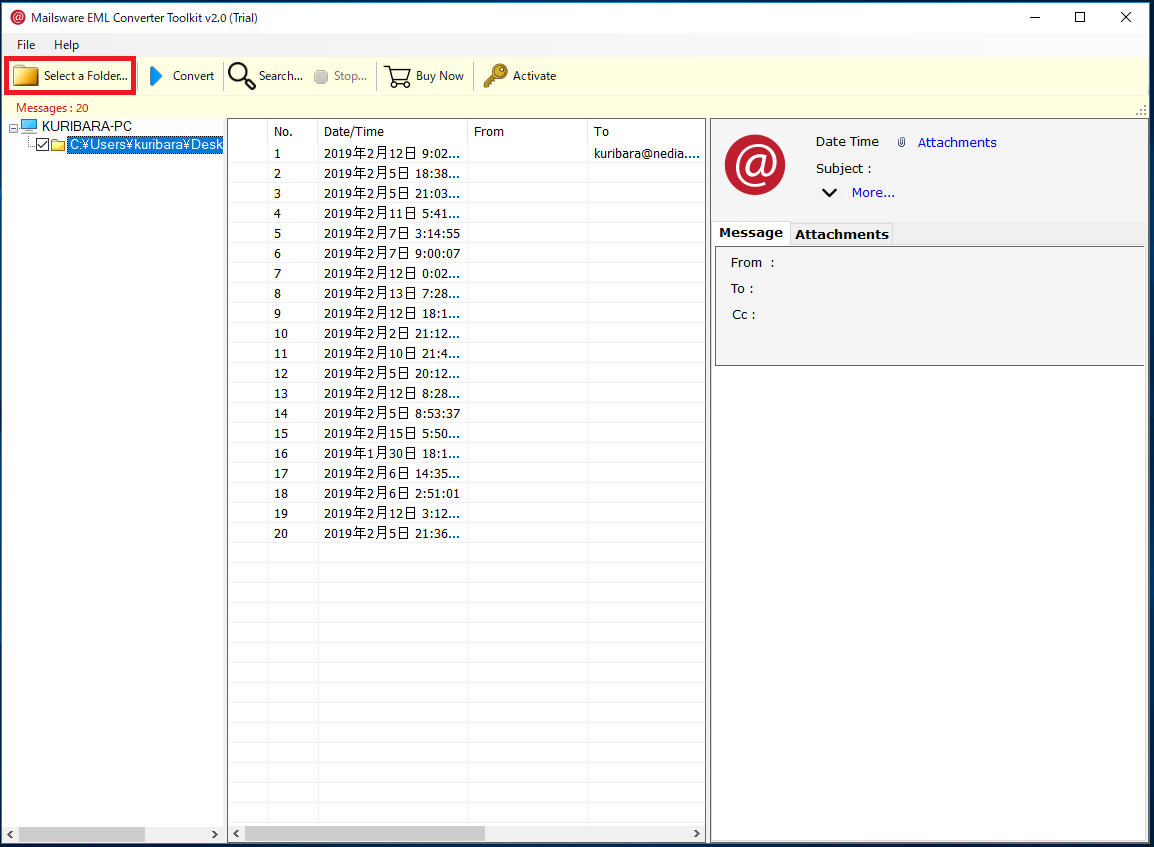This screenshot has height=847, width=1154.
Task: Open the Attachments link in header
Action: click(957, 143)
